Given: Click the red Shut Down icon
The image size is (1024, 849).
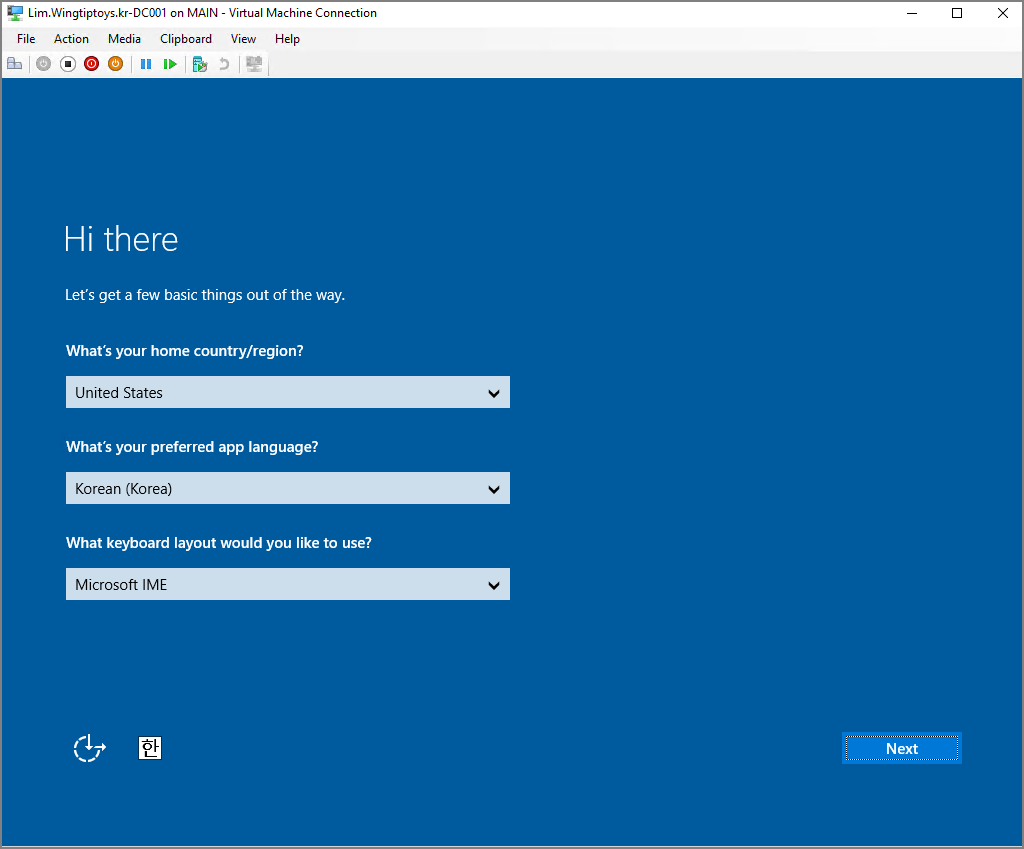Looking at the screenshot, I should pos(91,64).
